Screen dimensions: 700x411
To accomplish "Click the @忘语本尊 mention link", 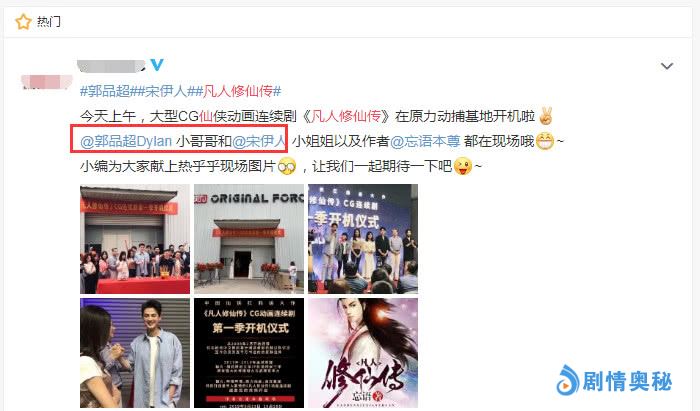I will coord(425,141).
